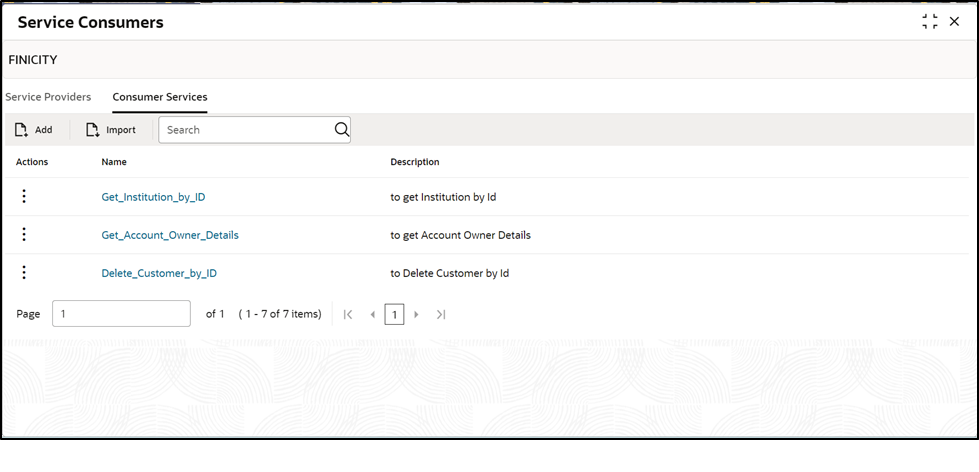Close the Service Consumers dialog
This screenshot has width=979, height=472.
tap(954, 22)
